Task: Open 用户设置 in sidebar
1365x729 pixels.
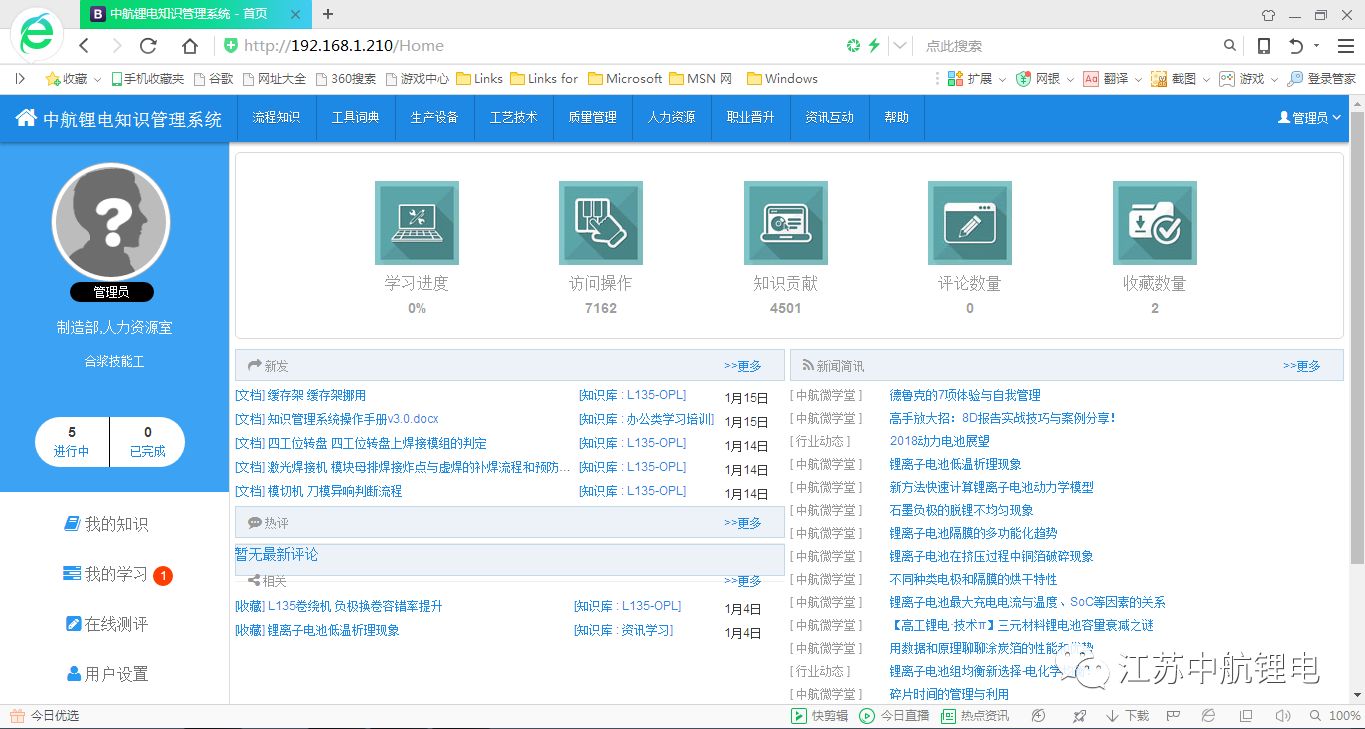Action: click(x=107, y=674)
